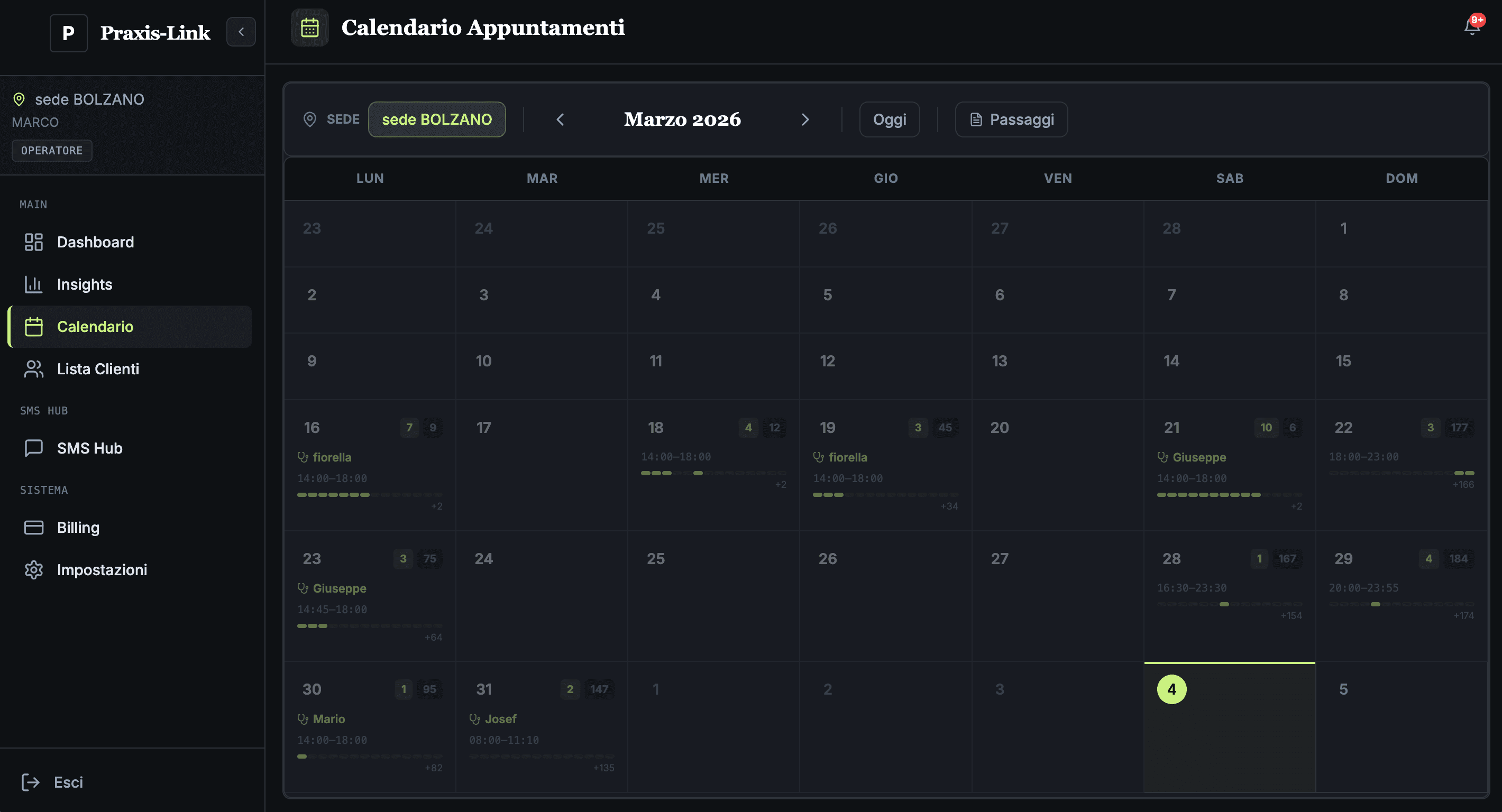Open Lista Clienti
This screenshot has height=812, width=1502.
coord(98,368)
